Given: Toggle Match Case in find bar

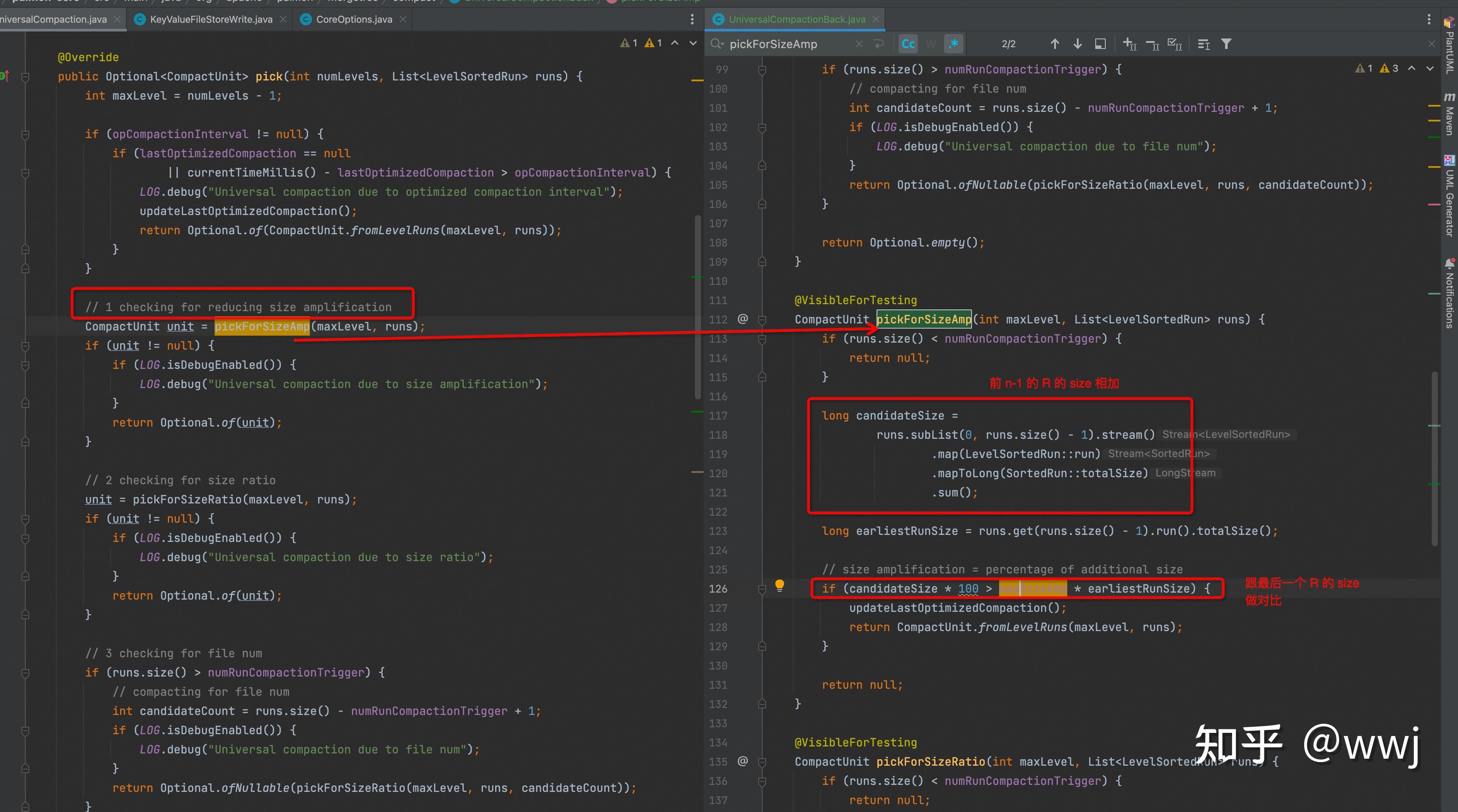Looking at the screenshot, I should click(x=908, y=44).
